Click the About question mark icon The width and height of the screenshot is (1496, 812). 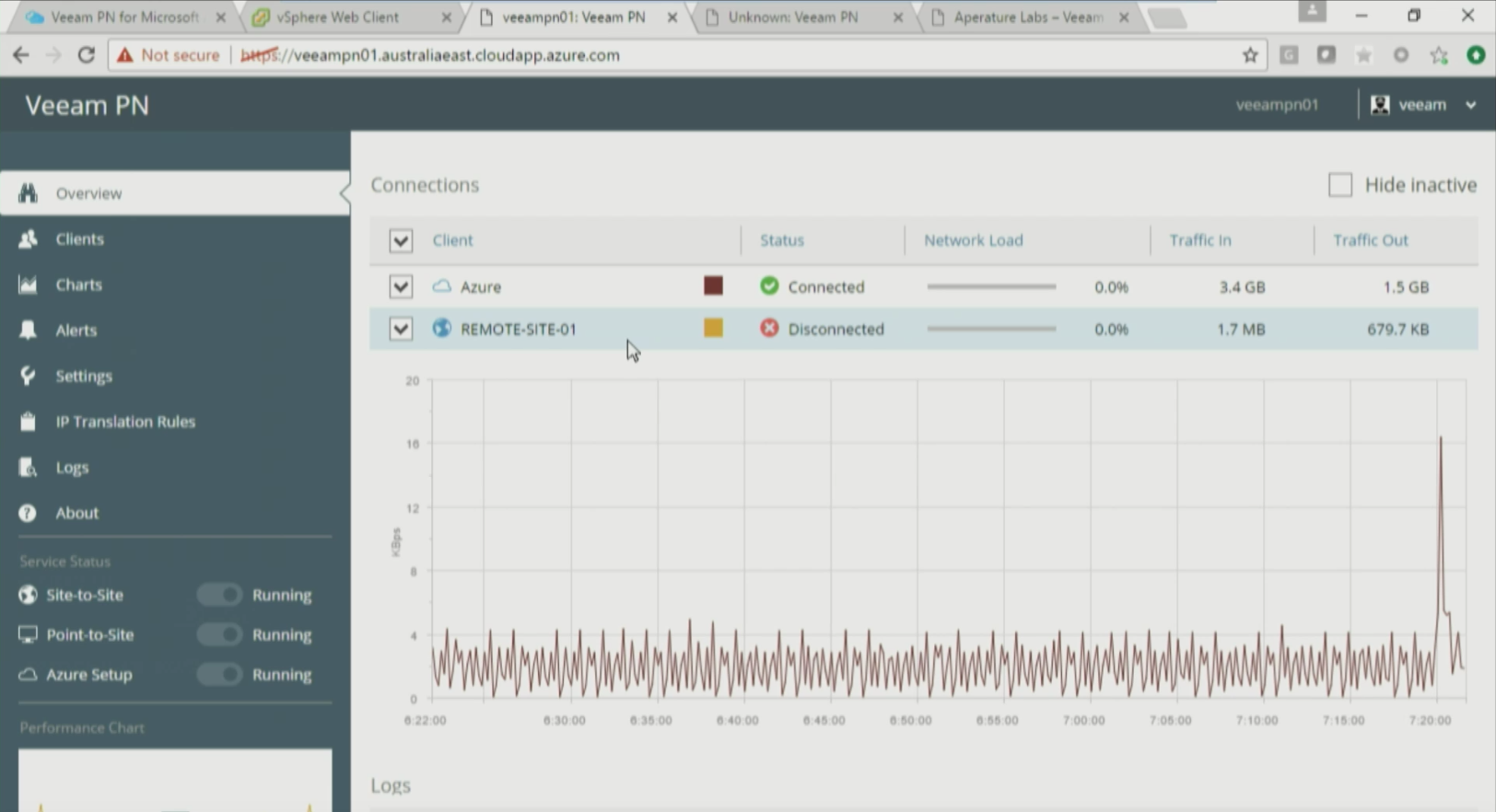[28, 513]
